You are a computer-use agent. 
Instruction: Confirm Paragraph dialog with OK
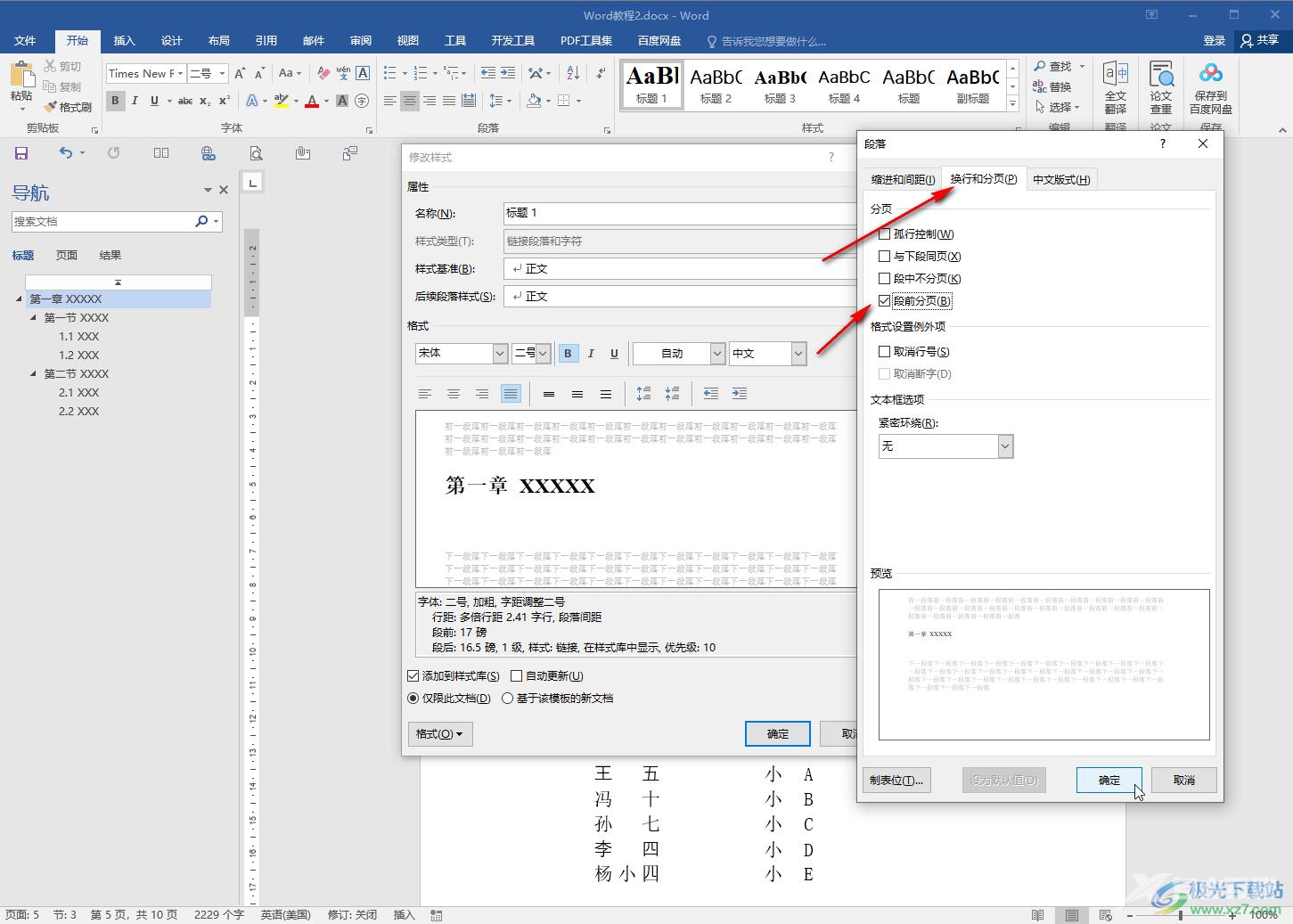[1109, 780]
